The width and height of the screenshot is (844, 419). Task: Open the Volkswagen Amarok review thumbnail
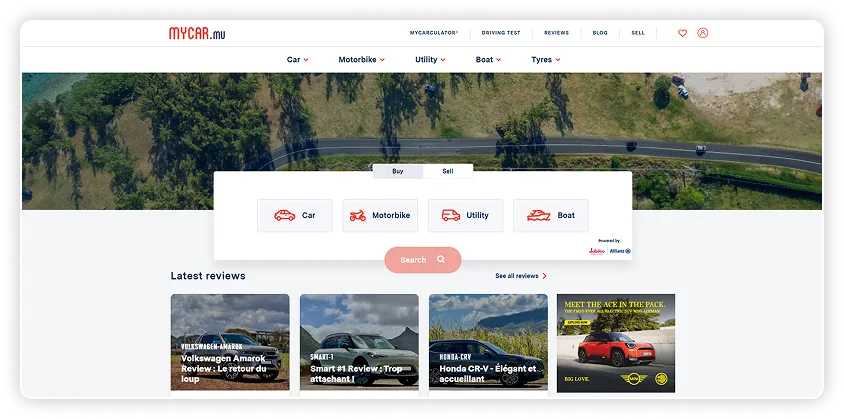pyautogui.click(x=230, y=342)
